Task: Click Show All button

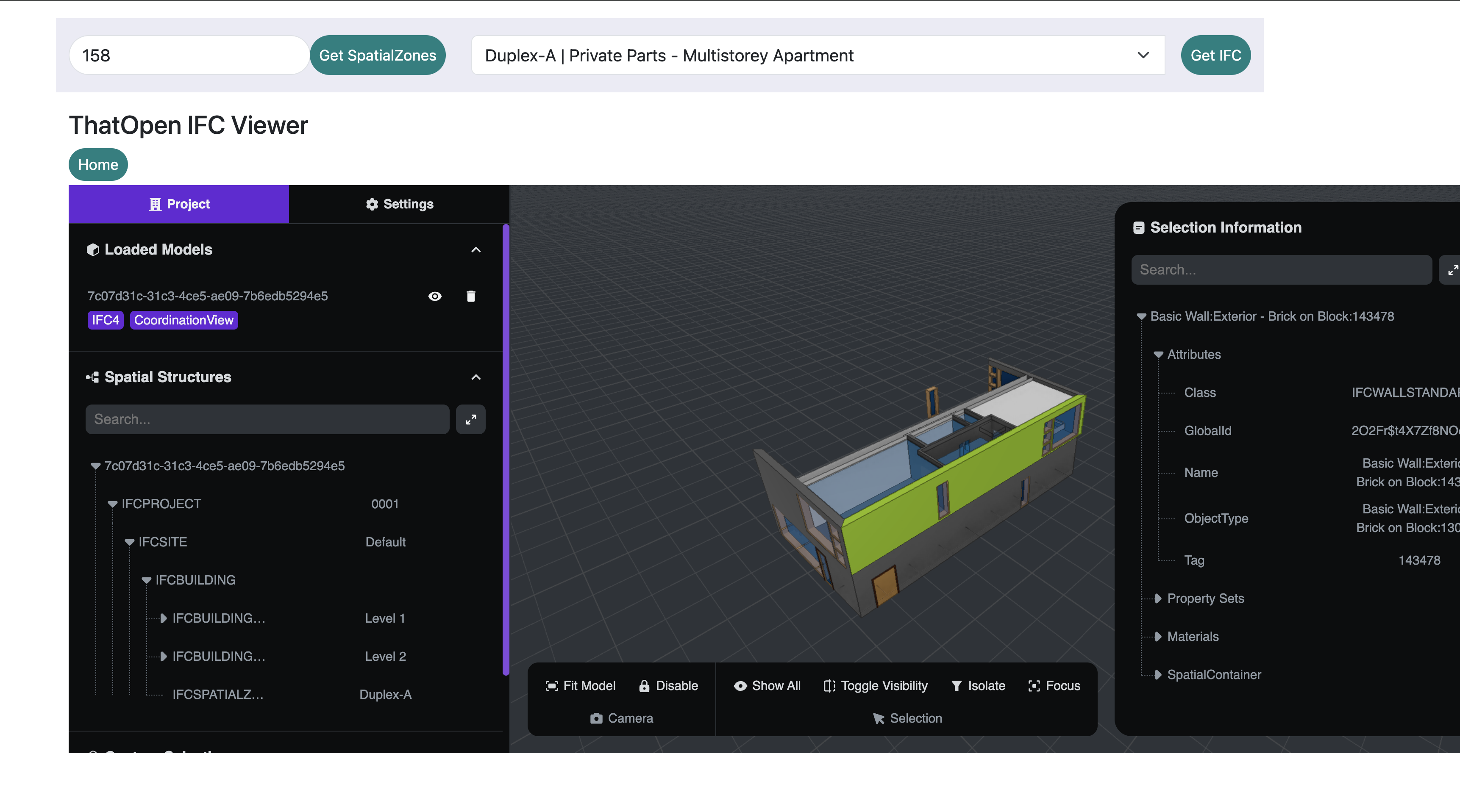Action: pos(767,686)
